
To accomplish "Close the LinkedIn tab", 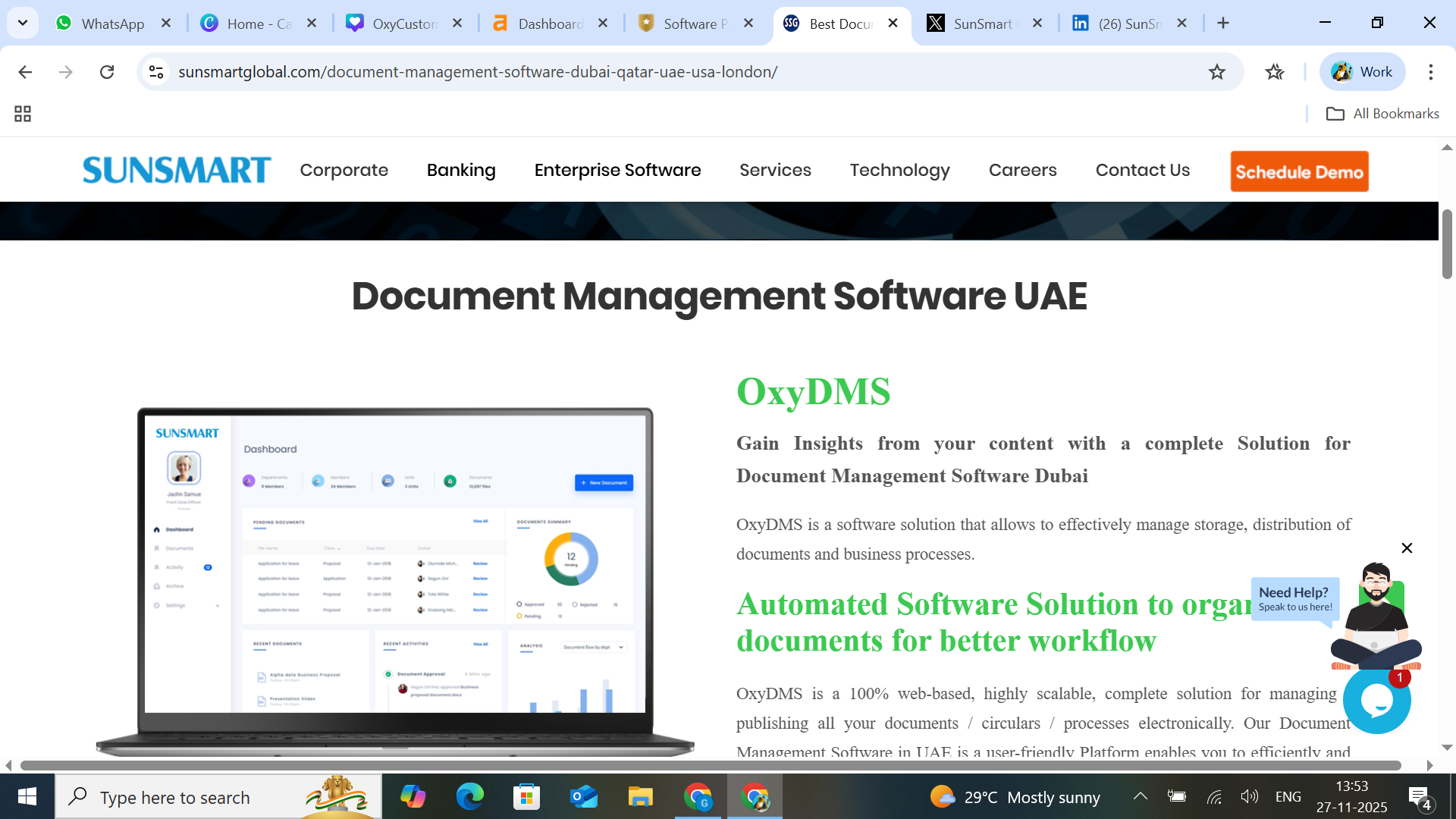I will pyautogui.click(x=1181, y=24).
